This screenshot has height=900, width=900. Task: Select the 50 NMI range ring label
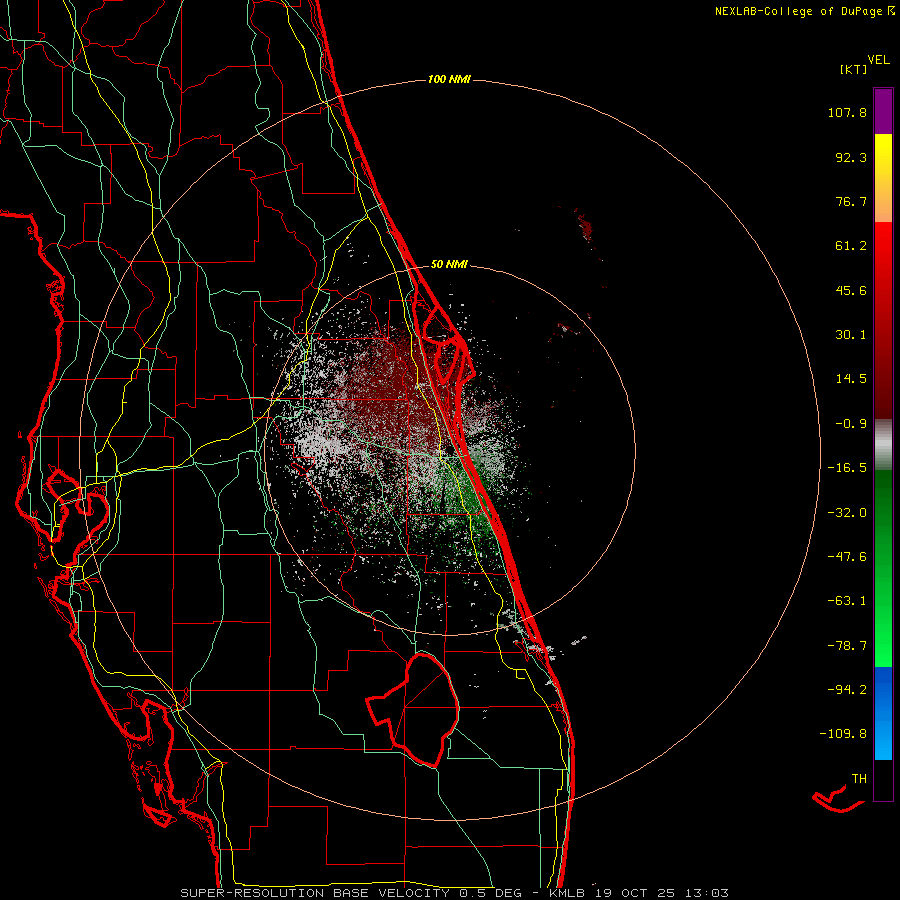click(x=449, y=264)
